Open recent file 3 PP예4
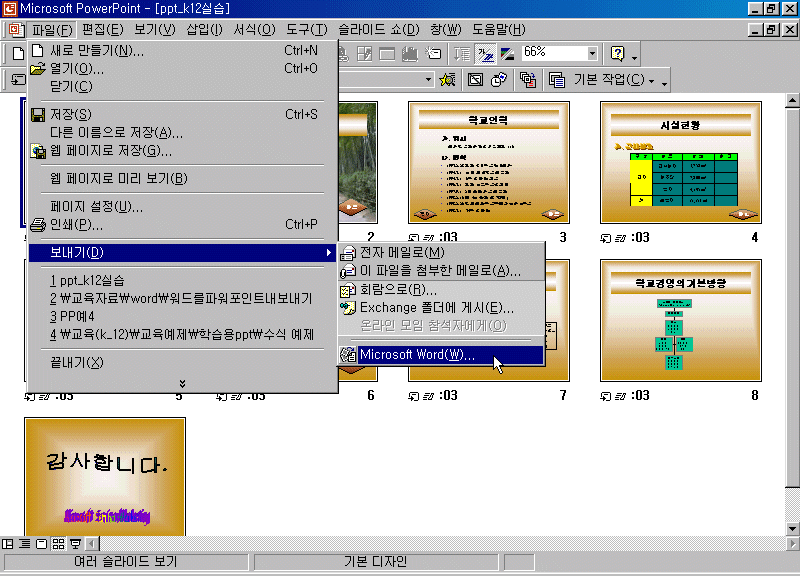The image size is (800, 576). point(183,316)
